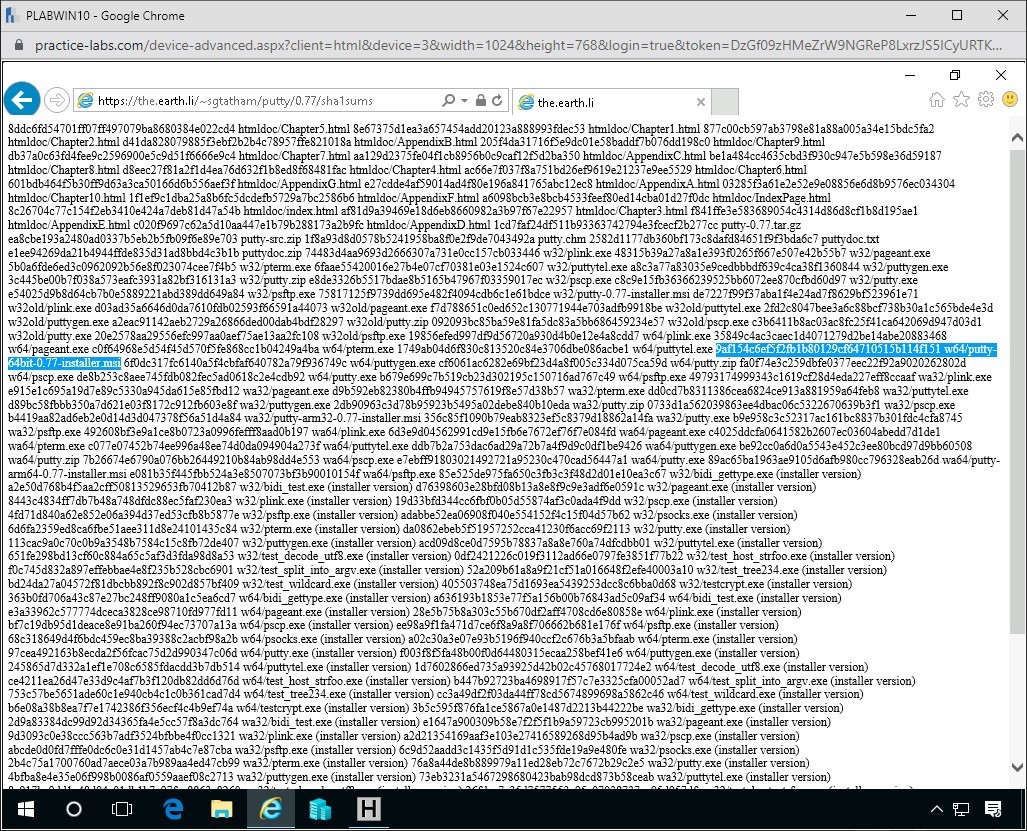The width and height of the screenshot is (1027, 831).
Task: Show hidden icons with the system tray chevron
Action: click(x=937, y=808)
